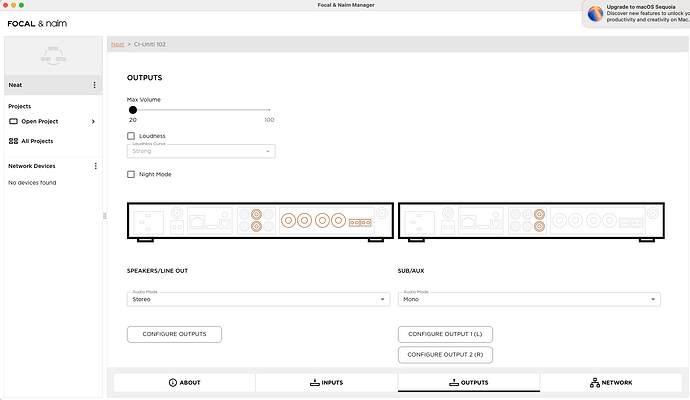Click the project placeholder image above Neat
Viewport: 690px width, 400px height.
53,56
